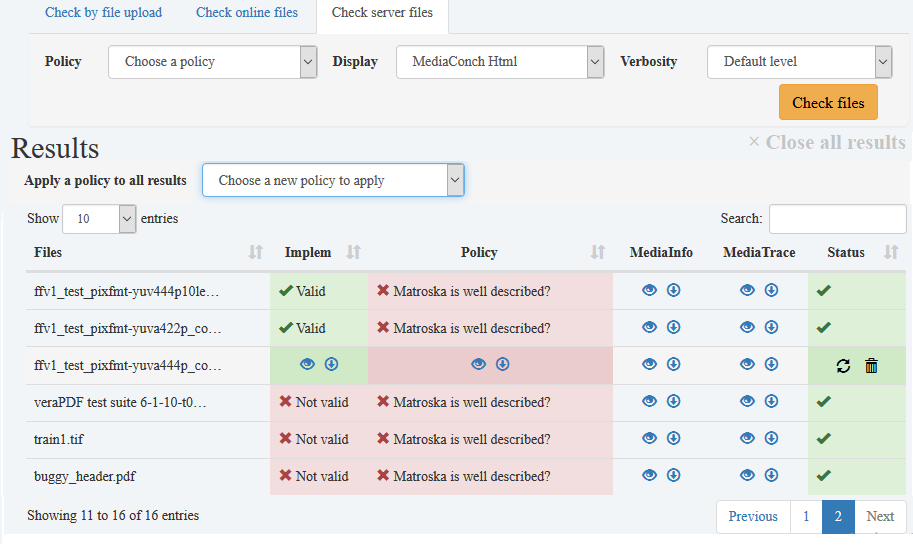Expand the Display format dropdown (MediaConch Html)
This screenshot has width=913, height=547.
[x=500, y=62]
